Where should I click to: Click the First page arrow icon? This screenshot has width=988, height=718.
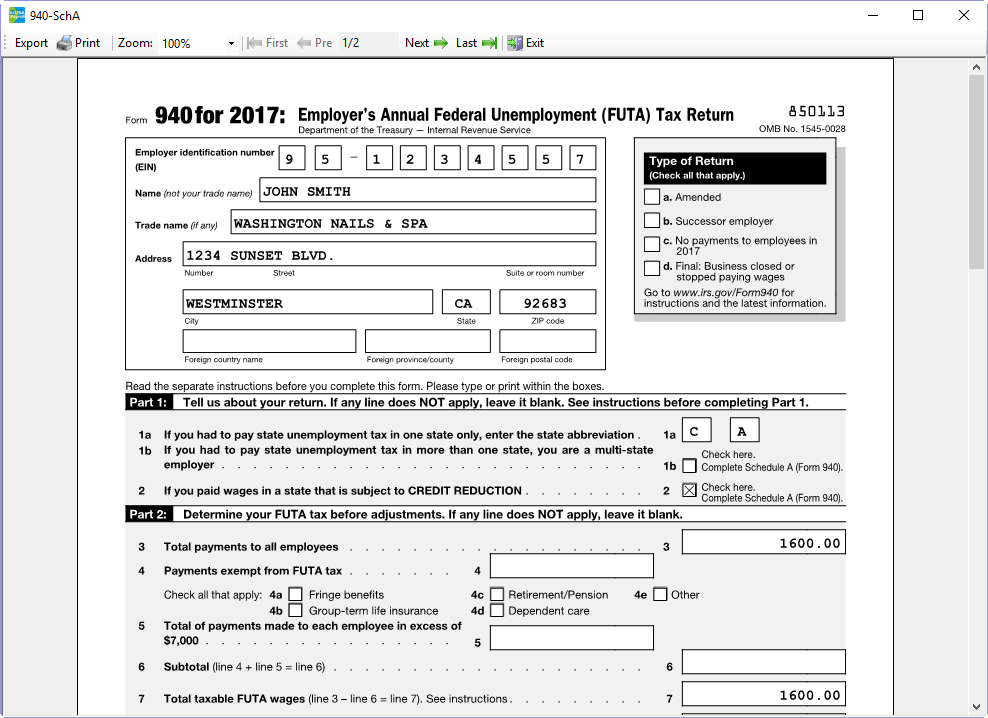coord(254,43)
